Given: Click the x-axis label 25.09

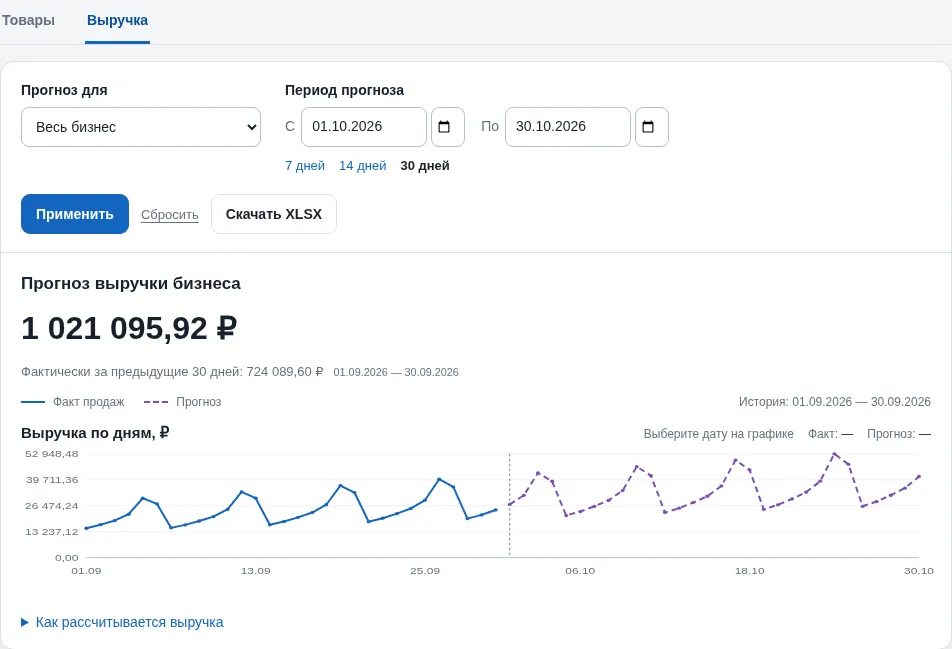Looking at the screenshot, I should [425, 571].
